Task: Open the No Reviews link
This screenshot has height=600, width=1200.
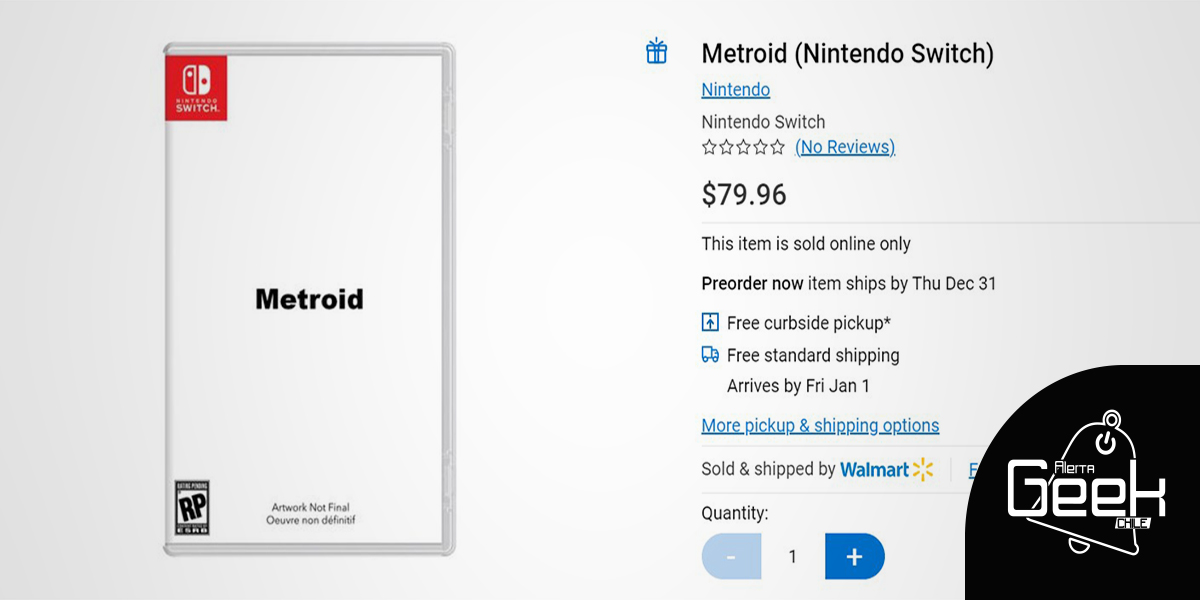Action: click(844, 147)
